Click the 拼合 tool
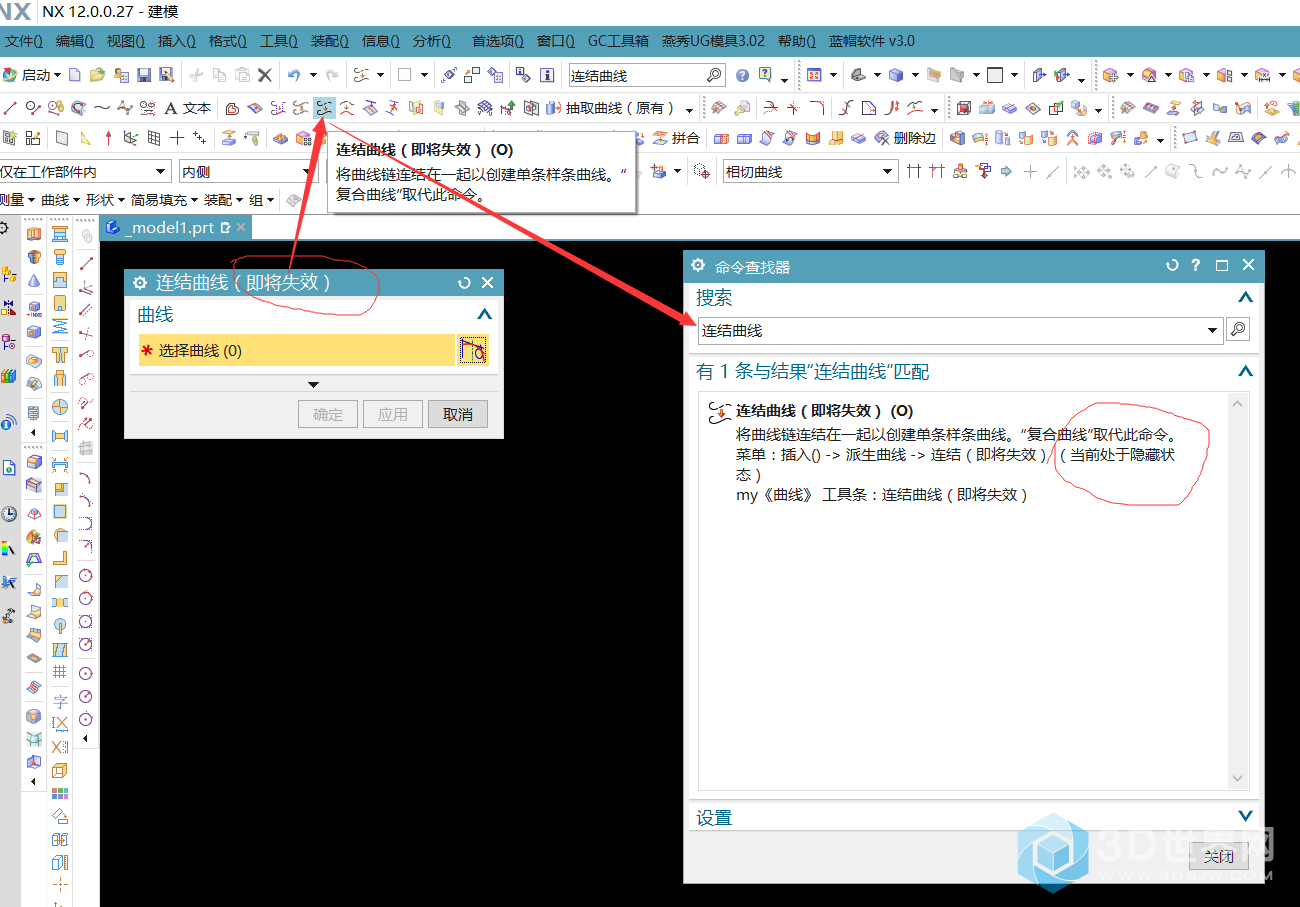This screenshot has width=1300, height=907. (677, 138)
